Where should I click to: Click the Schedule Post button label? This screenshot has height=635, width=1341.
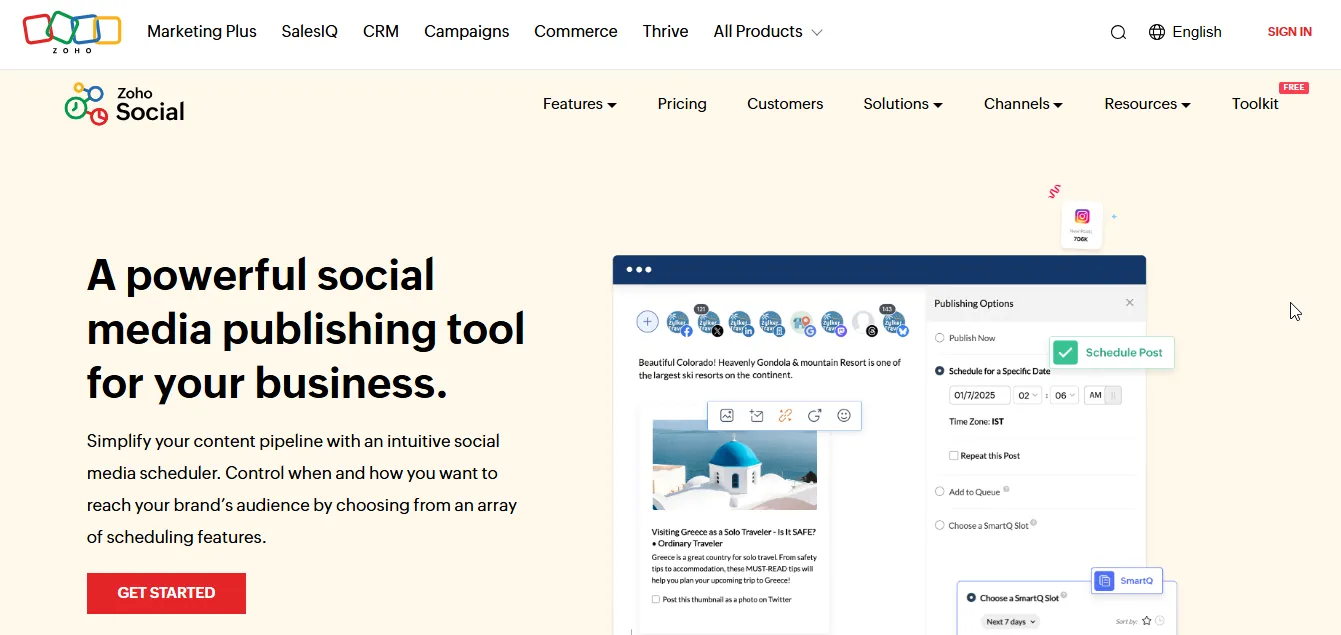click(x=1124, y=352)
